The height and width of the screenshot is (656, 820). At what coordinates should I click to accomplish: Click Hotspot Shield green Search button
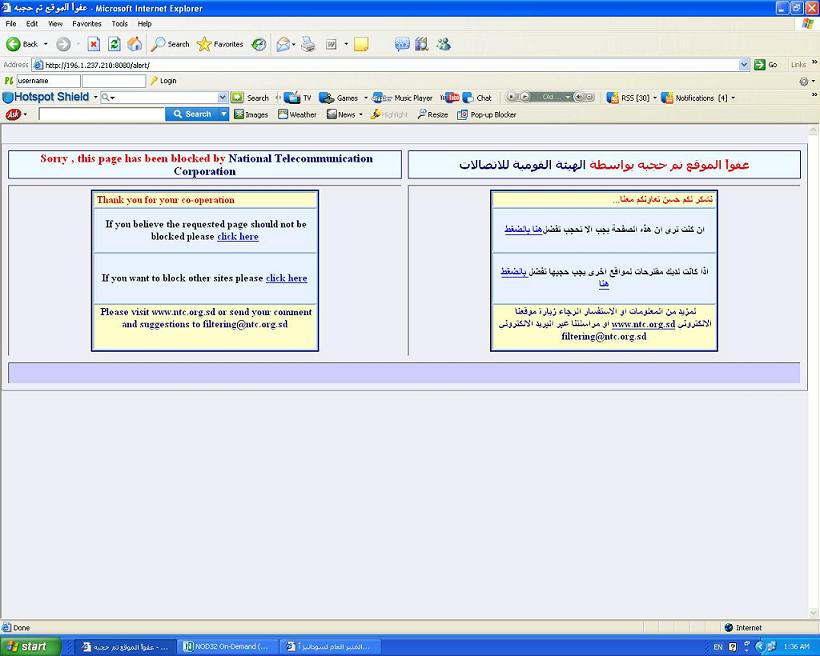click(x=250, y=98)
